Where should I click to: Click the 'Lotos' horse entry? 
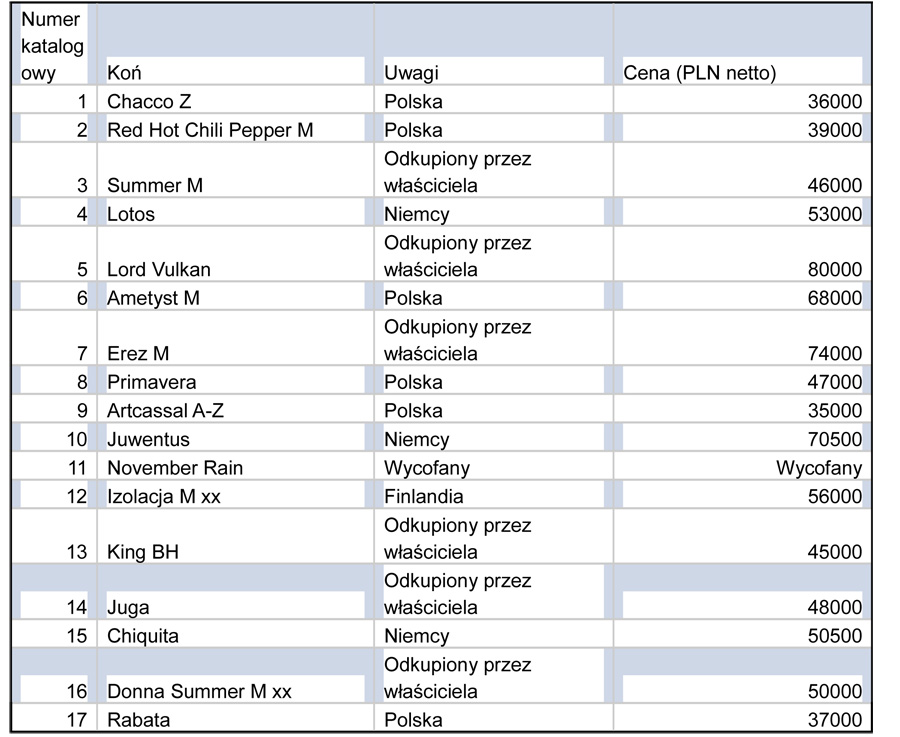pyautogui.click(x=132, y=214)
